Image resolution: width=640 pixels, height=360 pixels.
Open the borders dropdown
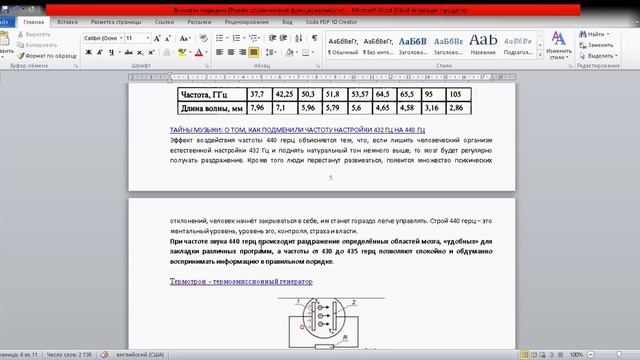pos(313,52)
